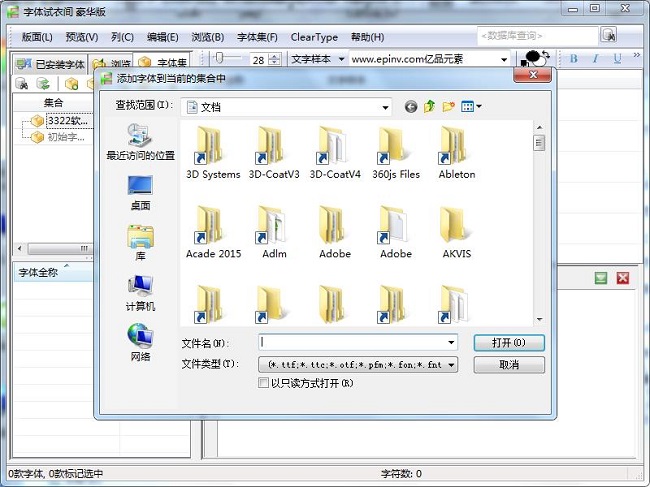Click the binoculars find icon in left toolbar
This screenshot has height=487, width=650.
tap(22, 84)
